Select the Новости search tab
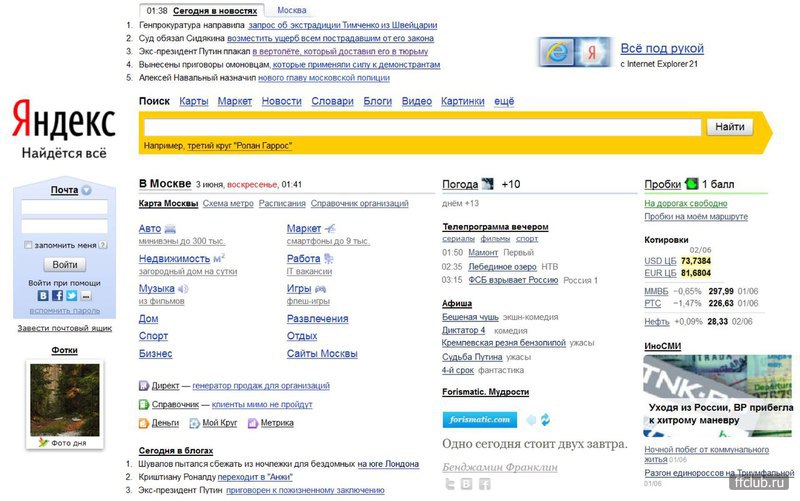The image size is (800, 501). pos(282,101)
